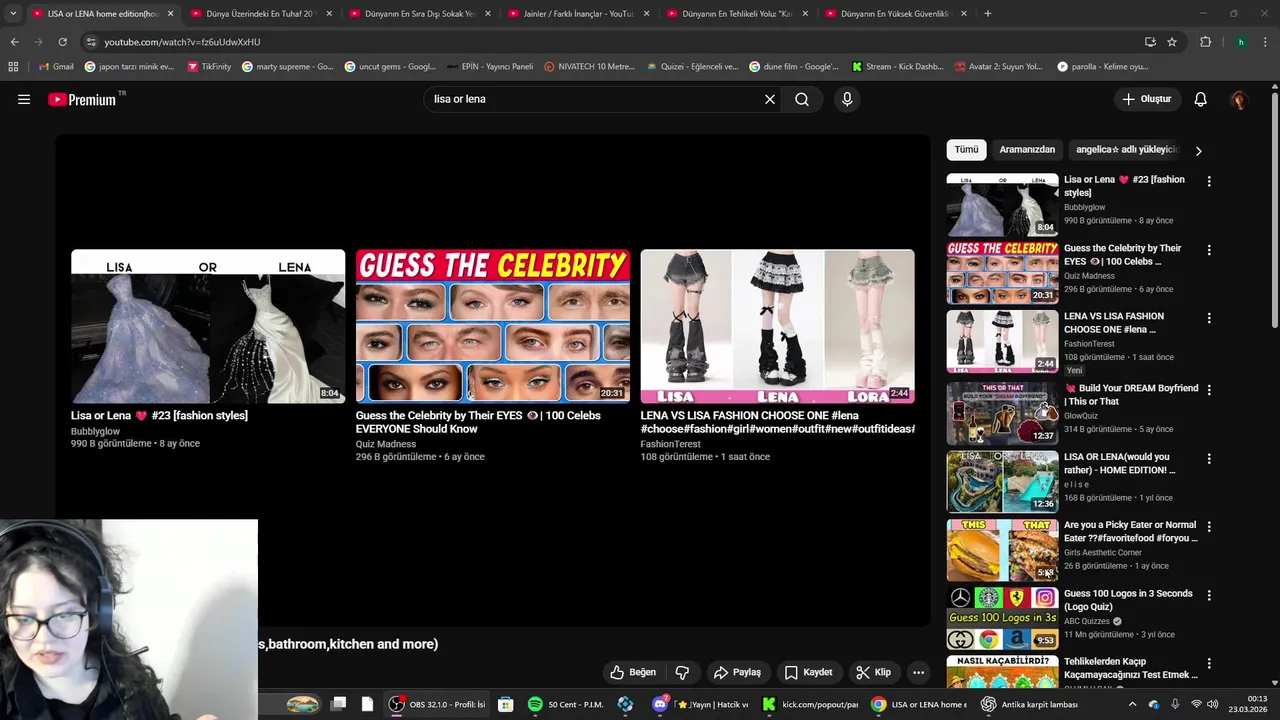The width and height of the screenshot is (1280, 720).
Task: Open sidebar Build Your DREAM Boyfriend thumbnail
Action: point(1002,413)
